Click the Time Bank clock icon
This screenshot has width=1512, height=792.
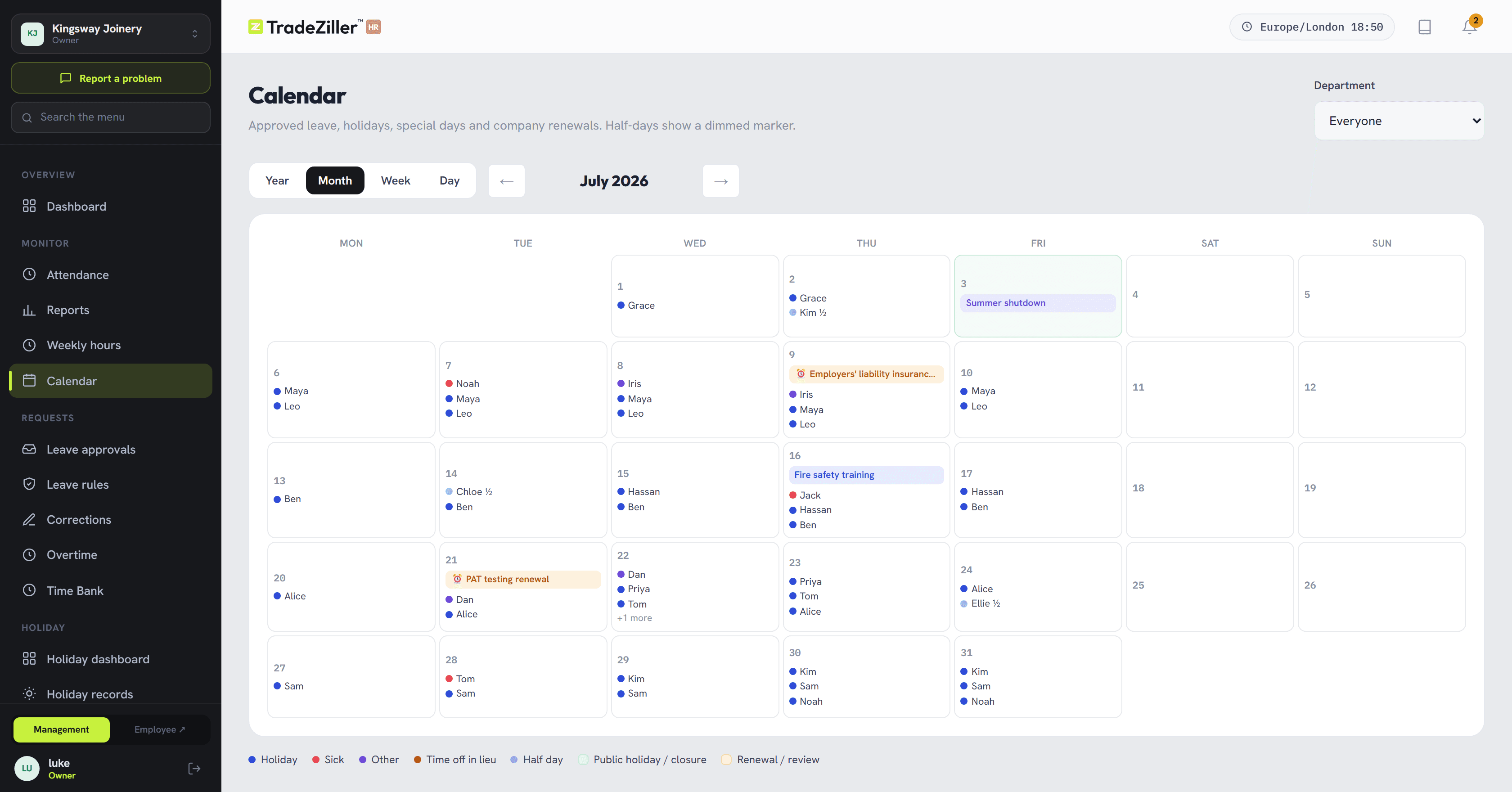click(x=29, y=590)
